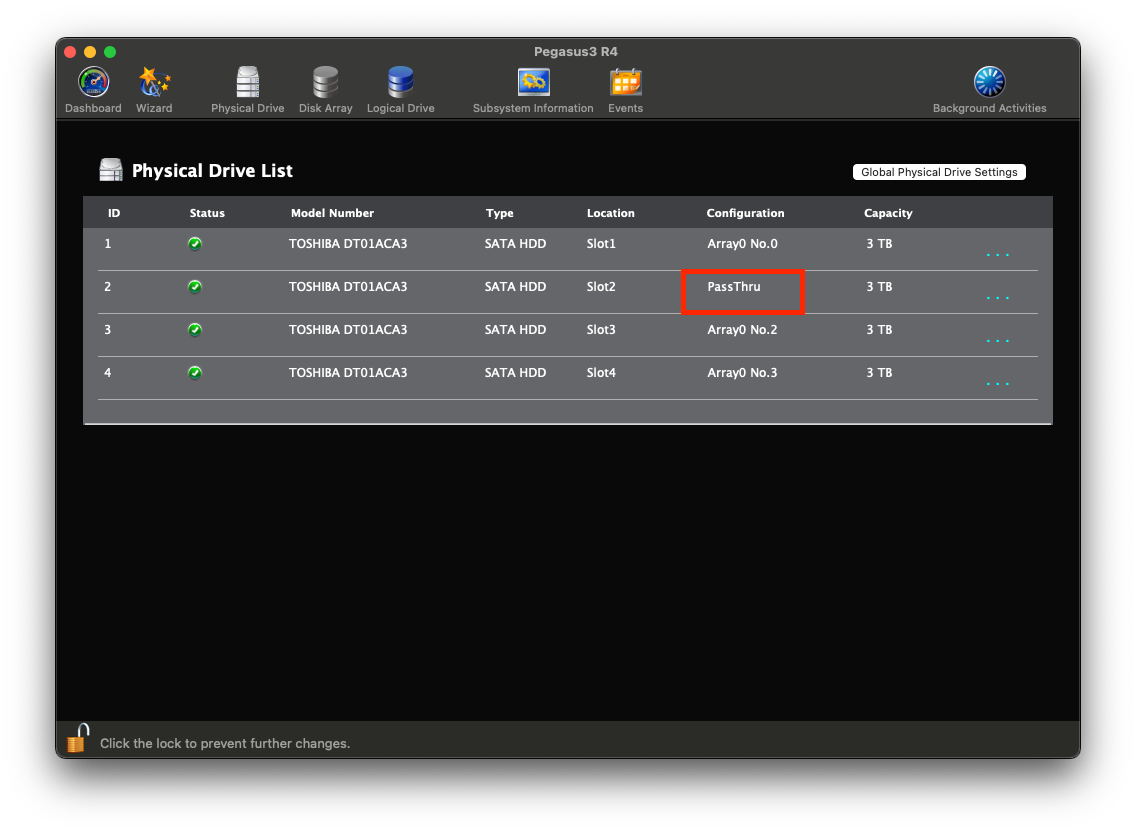Click the Location column header
1136x832 pixels.
tap(611, 213)
